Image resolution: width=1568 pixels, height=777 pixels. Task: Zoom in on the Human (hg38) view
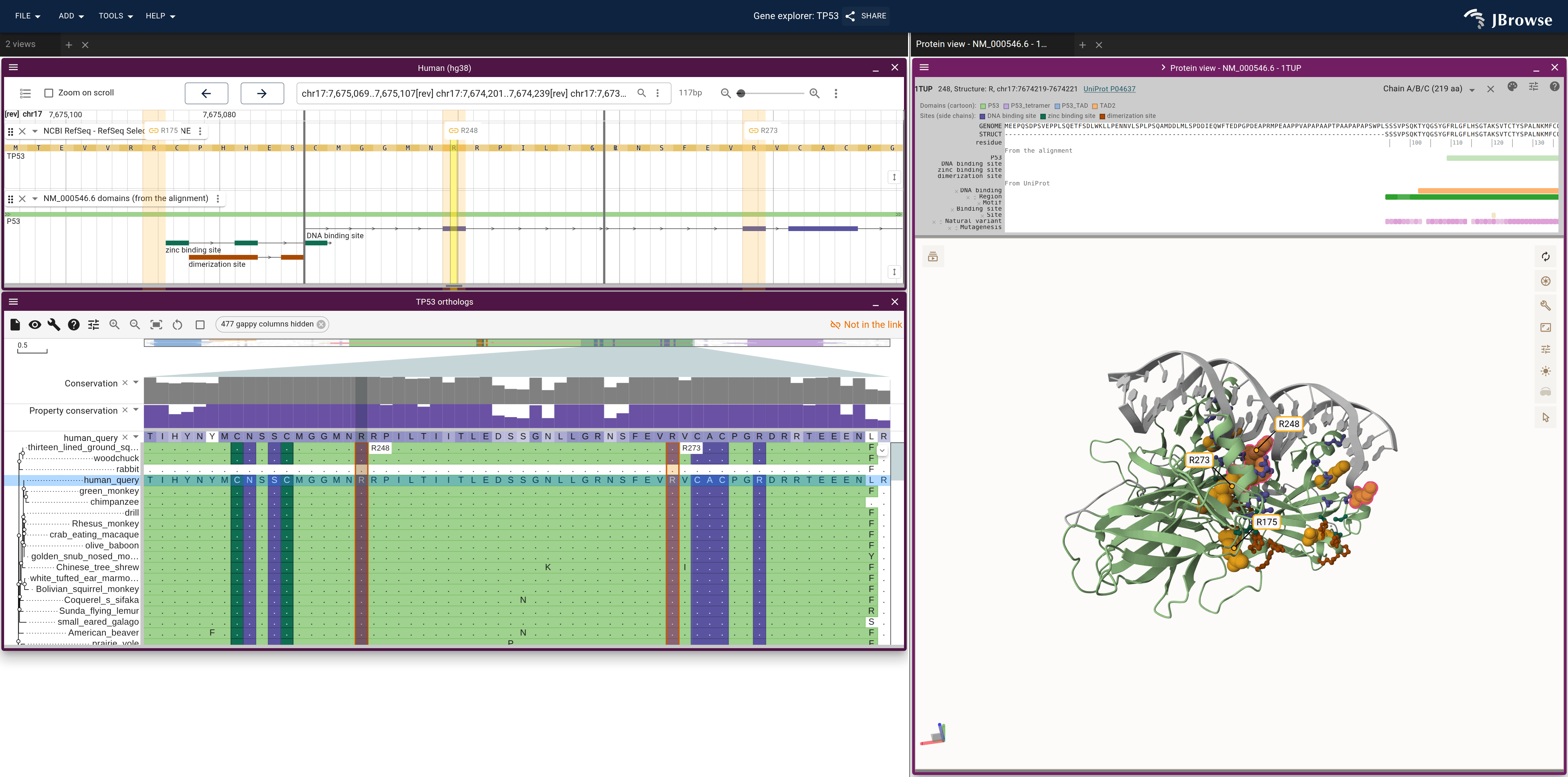coord(814,93)
